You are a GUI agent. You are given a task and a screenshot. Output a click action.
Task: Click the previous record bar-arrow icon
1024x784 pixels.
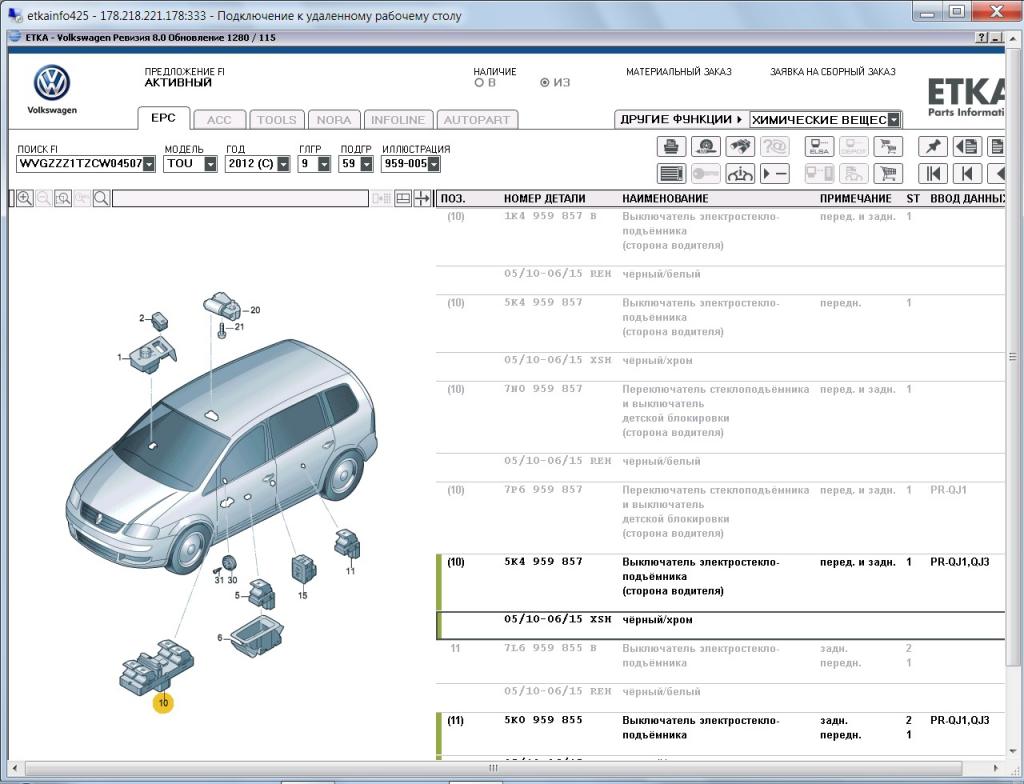point(967,173)
